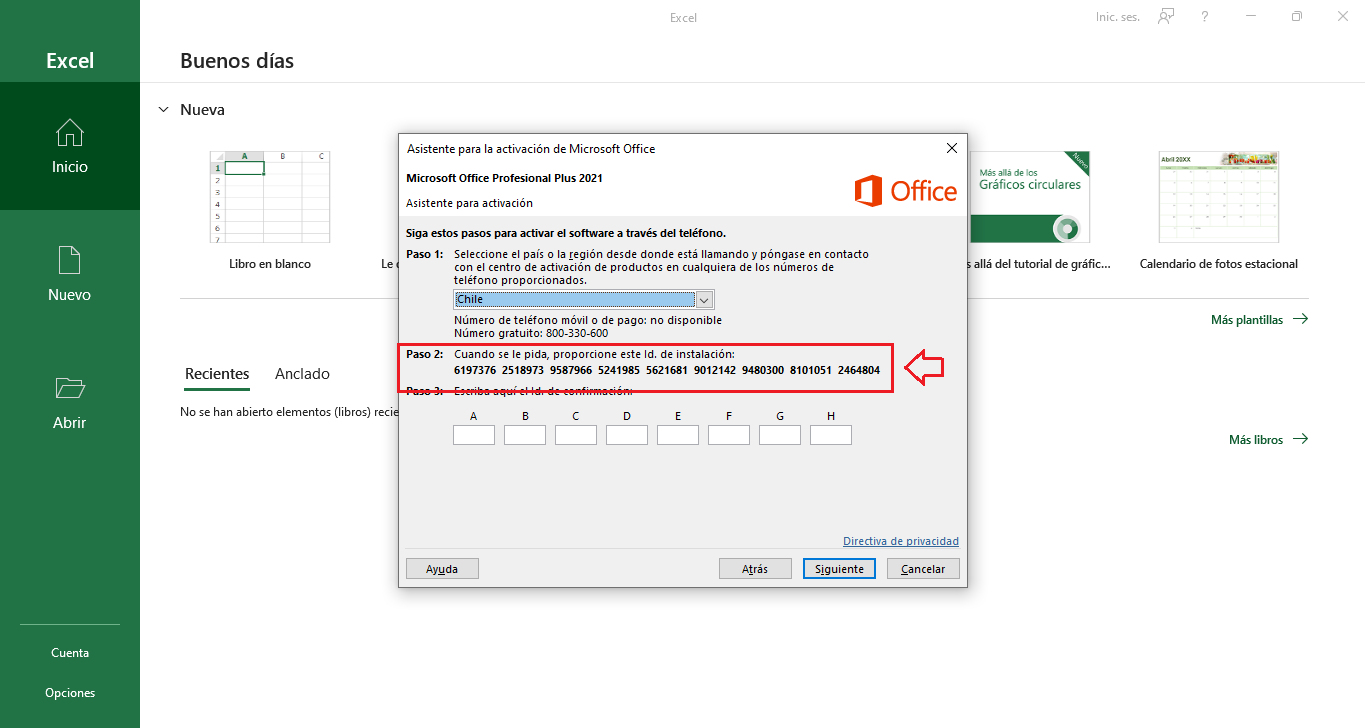This screenshot has height=728, width=1365.
Task: Open Cuenta in the sidebar
Action: 70,653
